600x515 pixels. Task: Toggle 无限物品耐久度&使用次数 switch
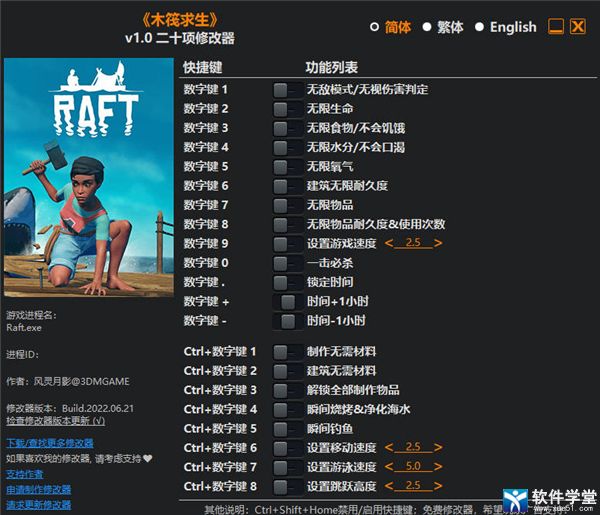287,225
